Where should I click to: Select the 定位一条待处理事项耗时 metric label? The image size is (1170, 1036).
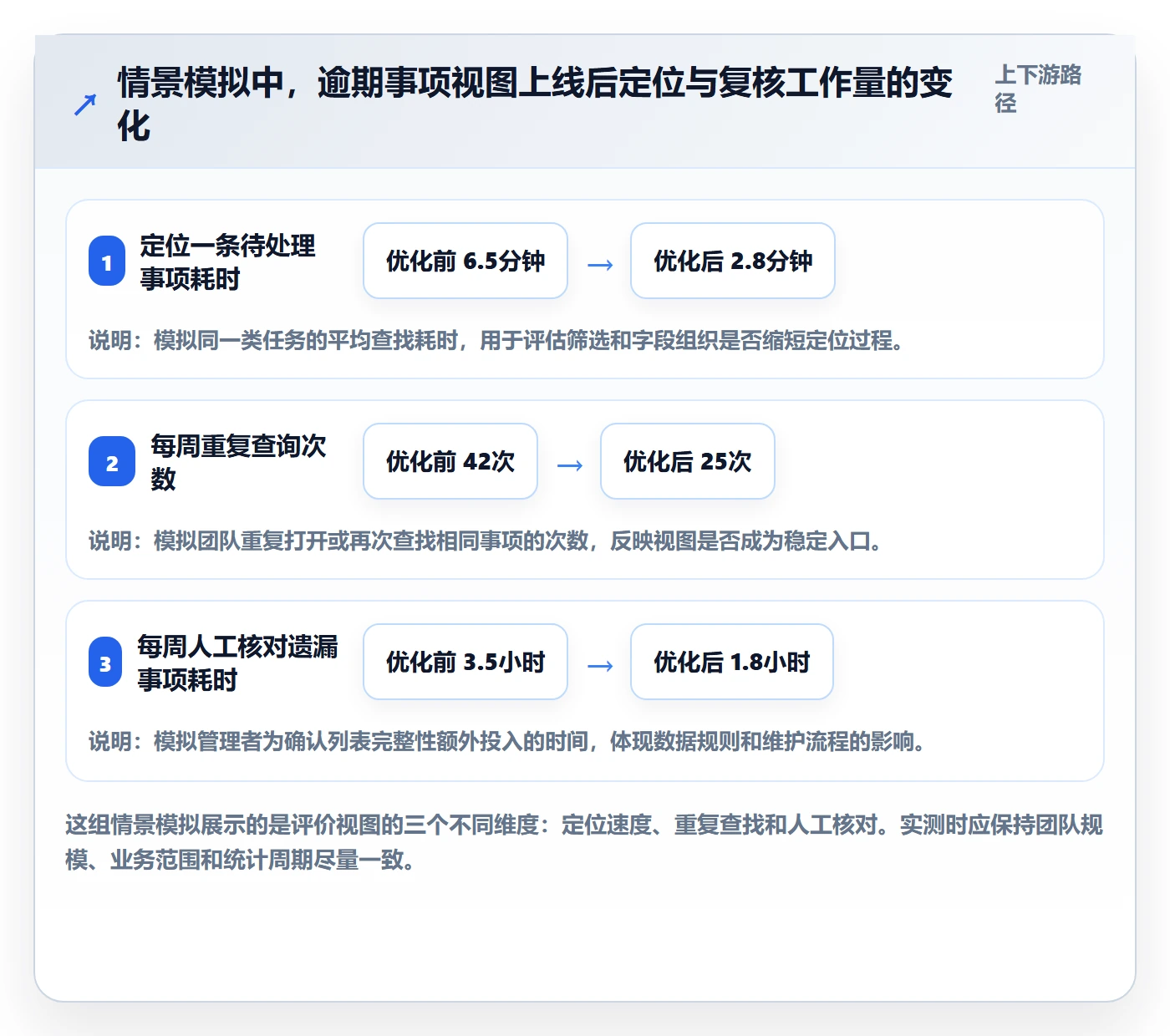[x=227, y=262]
